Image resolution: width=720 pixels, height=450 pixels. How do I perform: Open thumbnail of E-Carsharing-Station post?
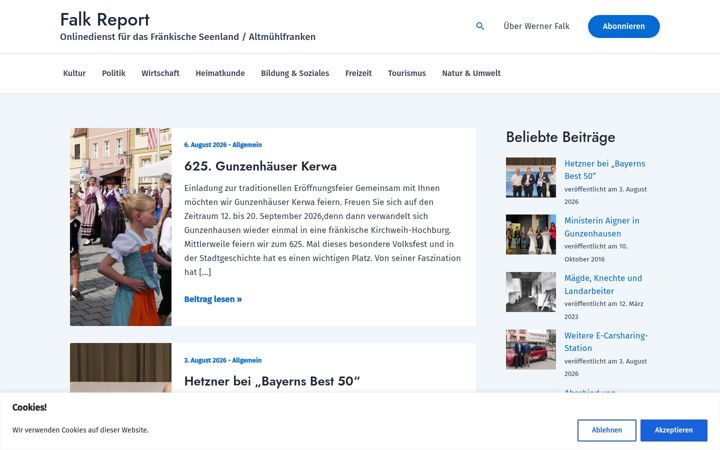click(531, 349)
